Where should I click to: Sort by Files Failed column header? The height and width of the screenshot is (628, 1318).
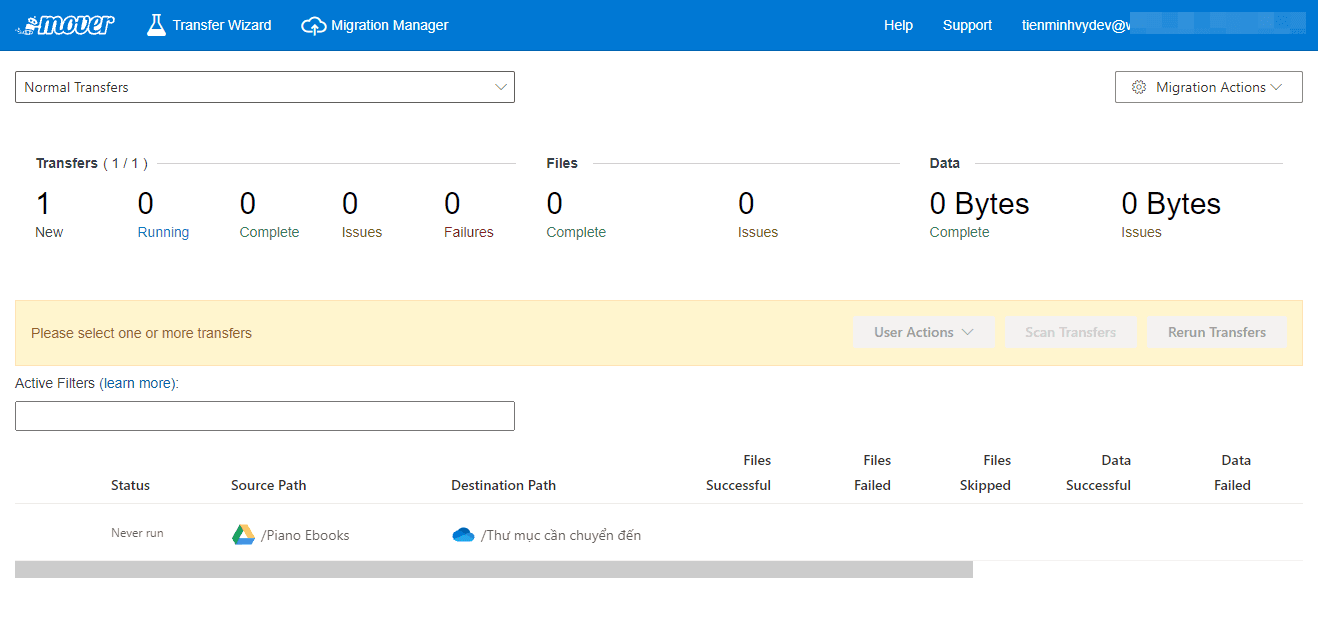click(872, 473)
